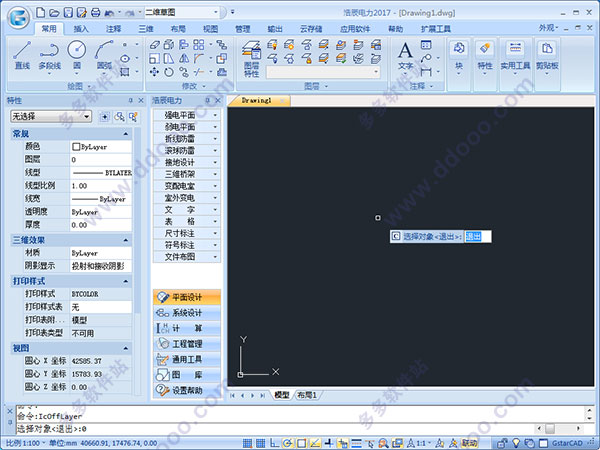The width and height of the screenshot is (600, 450).
Task: Toggle snap mode in status bar
Action: click(248, 443)
